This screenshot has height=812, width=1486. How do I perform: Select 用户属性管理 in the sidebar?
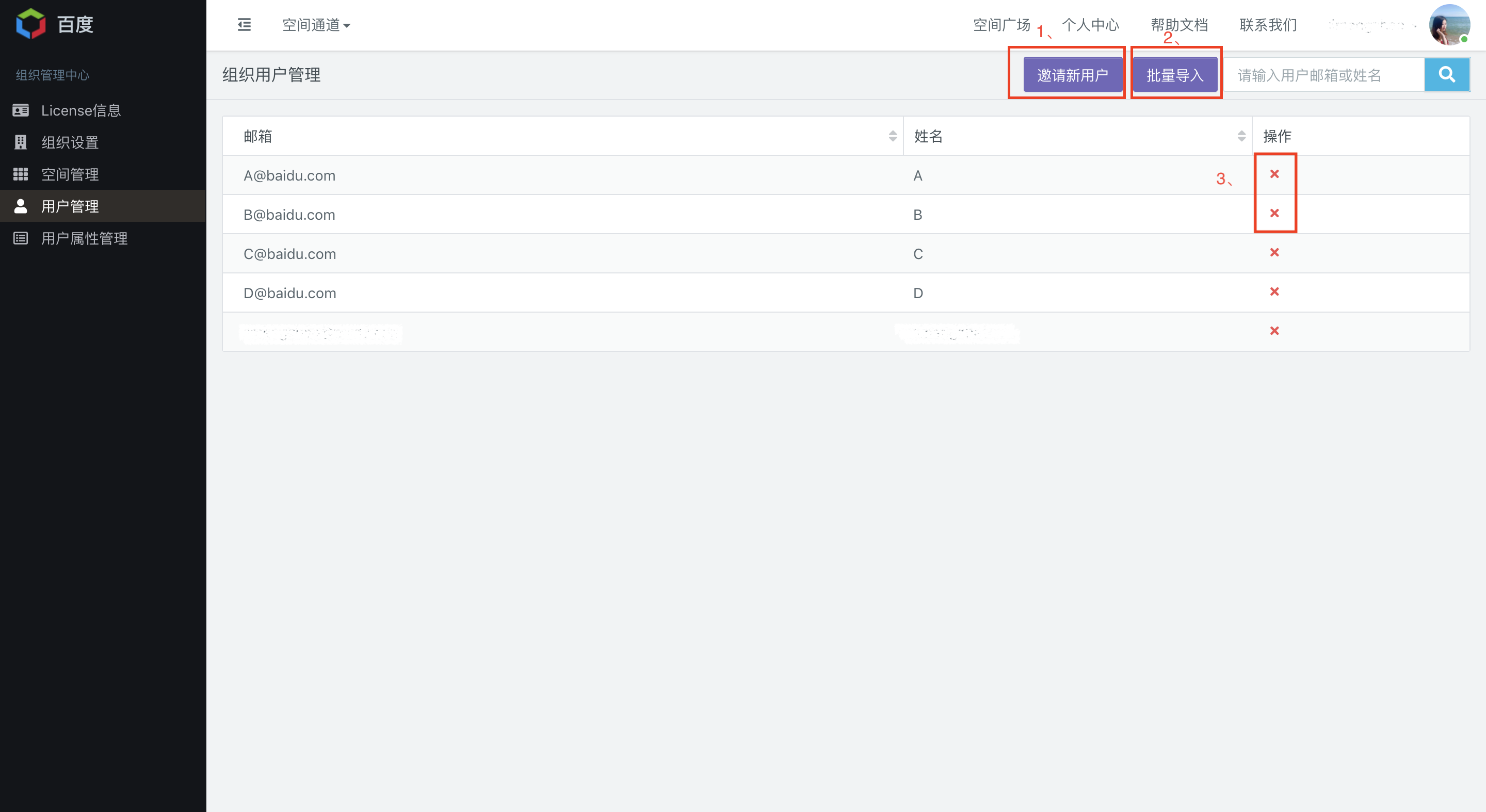pos(84,238)
